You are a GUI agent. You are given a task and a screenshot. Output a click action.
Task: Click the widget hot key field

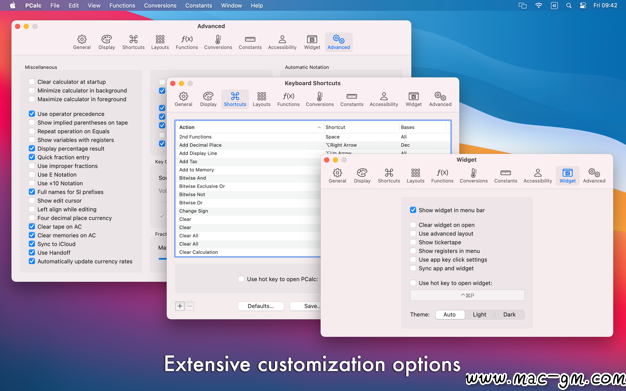[x=467, y=296]
